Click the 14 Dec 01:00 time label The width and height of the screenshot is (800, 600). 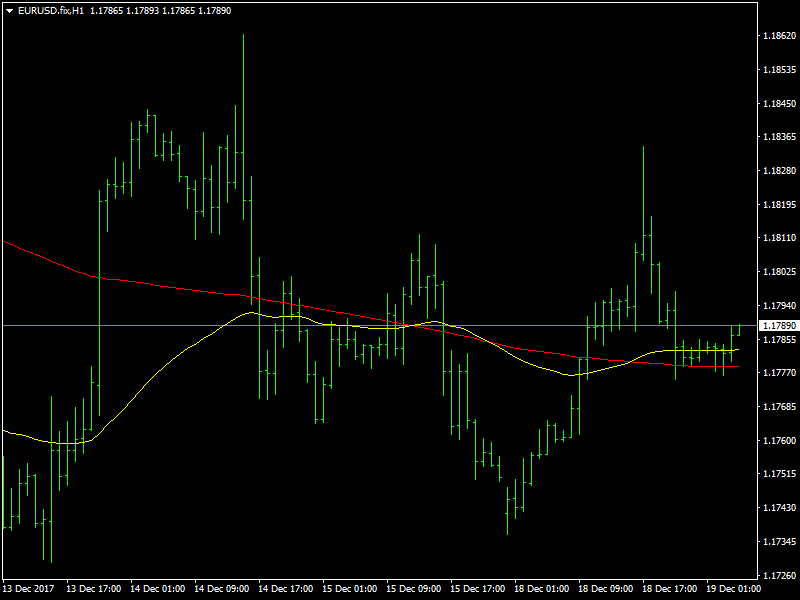tap(158, 589)
